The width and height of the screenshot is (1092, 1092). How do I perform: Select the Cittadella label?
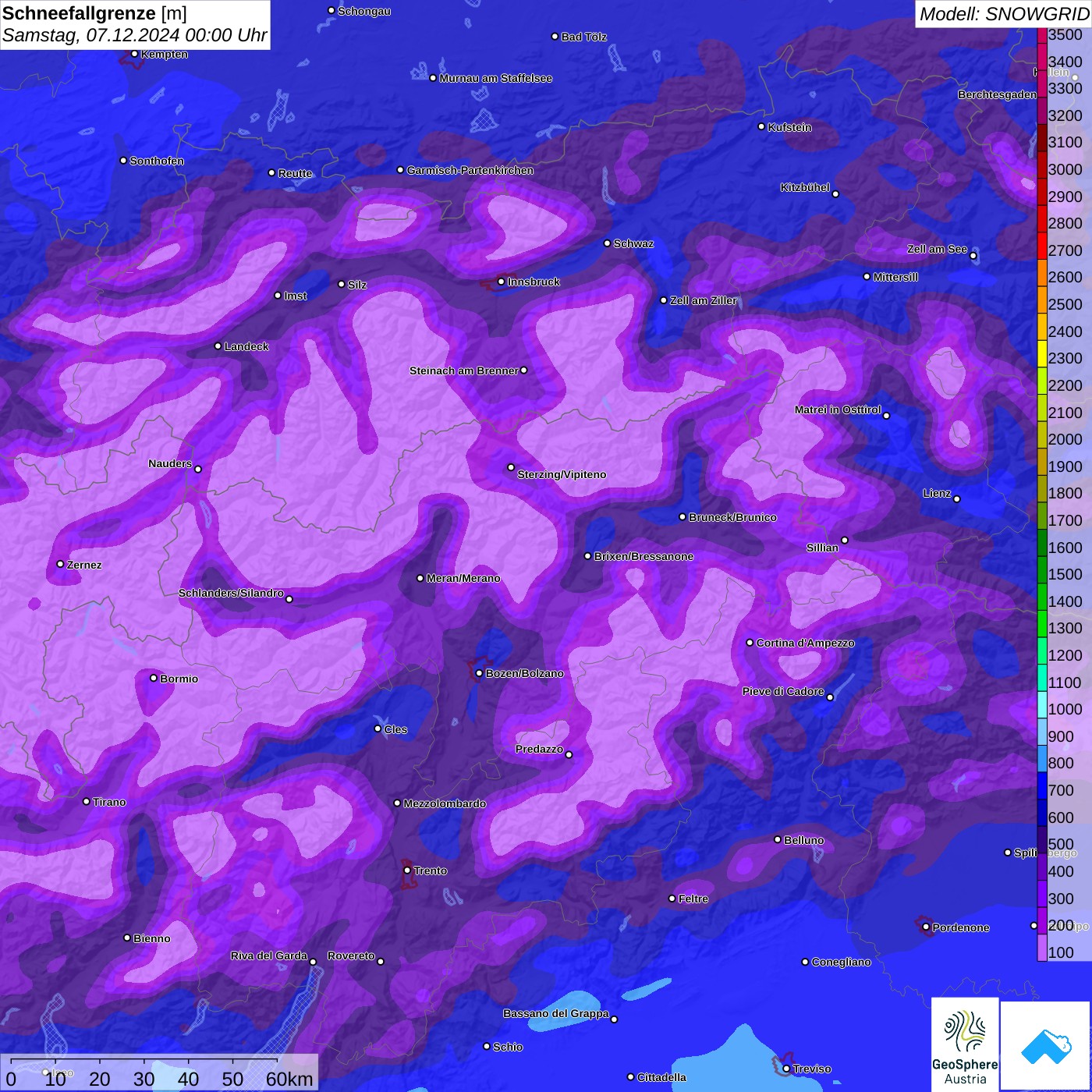661,1077
